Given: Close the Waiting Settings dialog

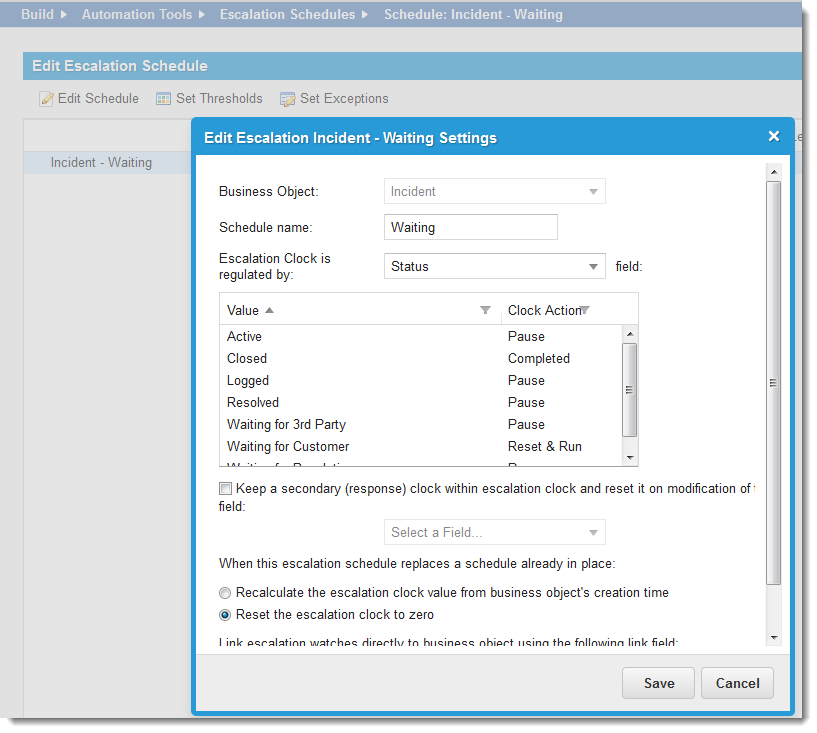Looking at the screenshot, I should (x=773, y=137).
